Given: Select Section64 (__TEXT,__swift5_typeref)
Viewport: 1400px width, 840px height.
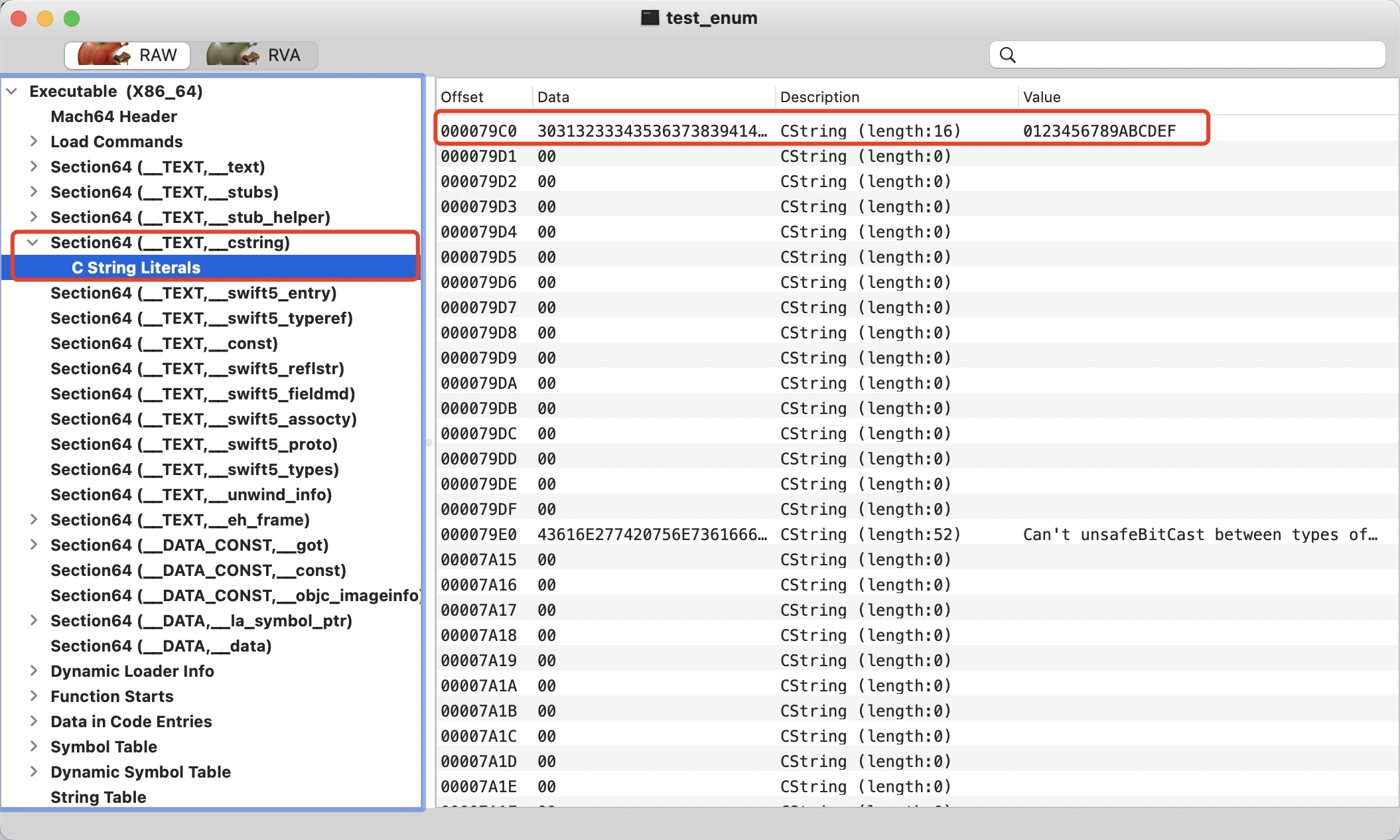Looking at the screenshot, I should [x=202, y=318].
